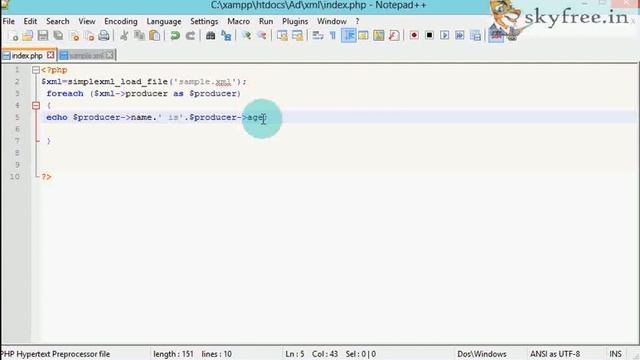Open the Plugins menu
Viewport: 640px width, 360px height.
pos(295,21)
